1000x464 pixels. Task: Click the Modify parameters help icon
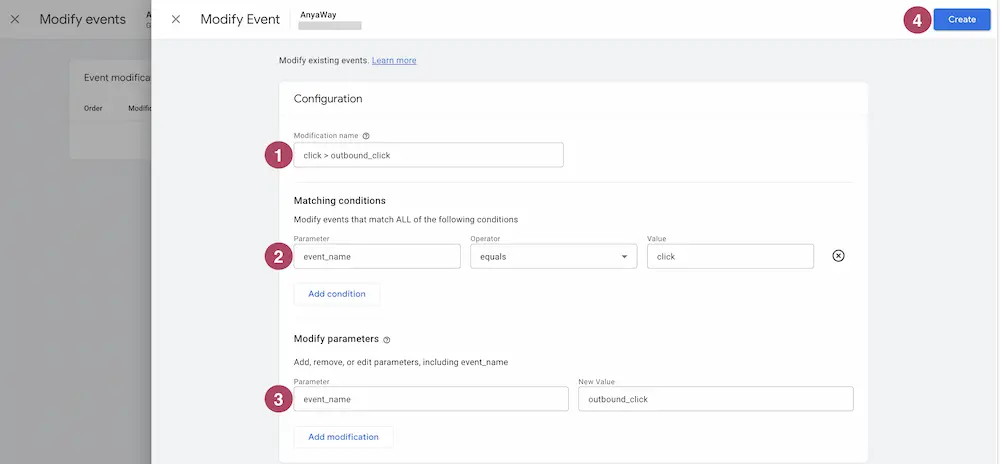tap(386, 340)
